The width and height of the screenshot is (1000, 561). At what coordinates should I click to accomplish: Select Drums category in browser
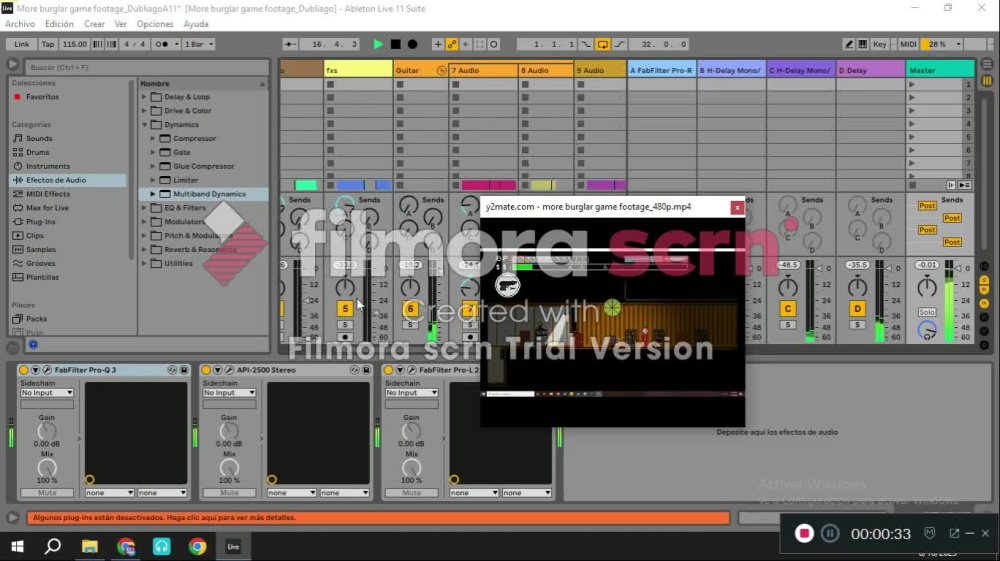click(x=38, y=152)
